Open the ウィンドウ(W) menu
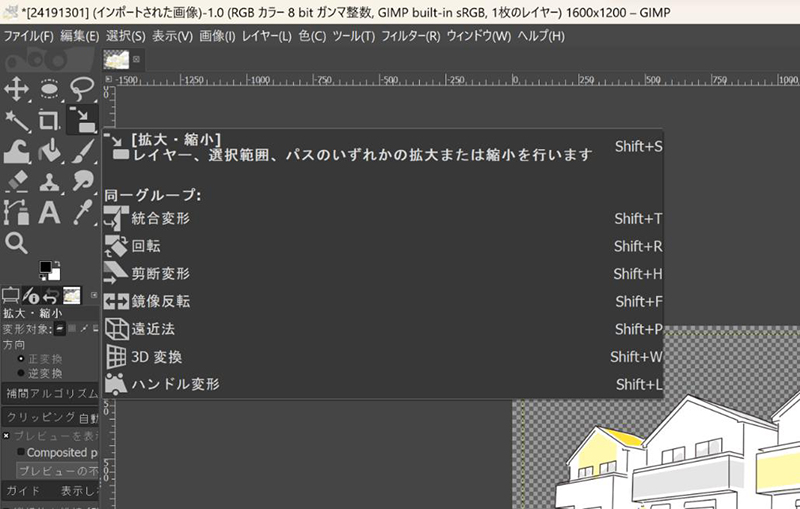Screen dimensions: 800x509 [479, 36]
